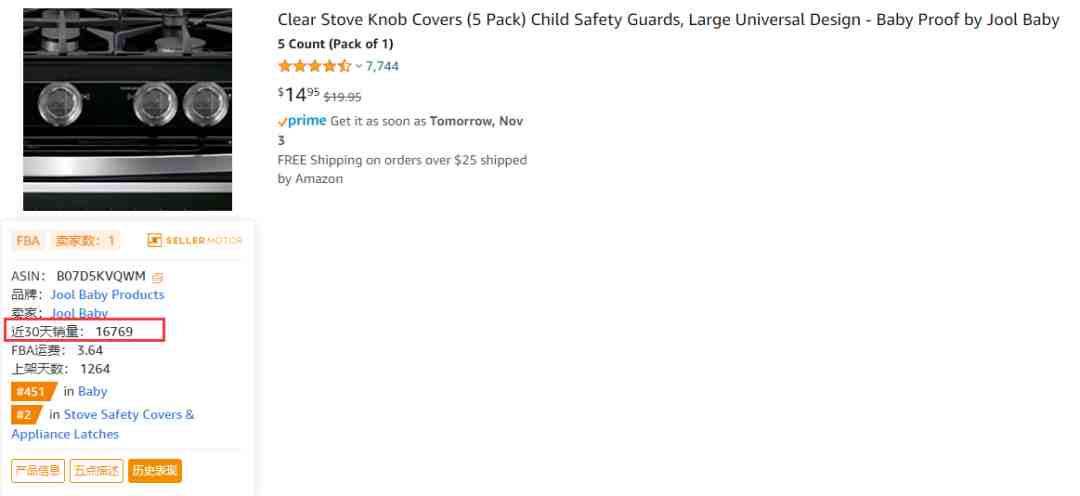This screenshot has width=1080, height=496.
Task: Click the #451 rank badge
Action: click(33, 391)
